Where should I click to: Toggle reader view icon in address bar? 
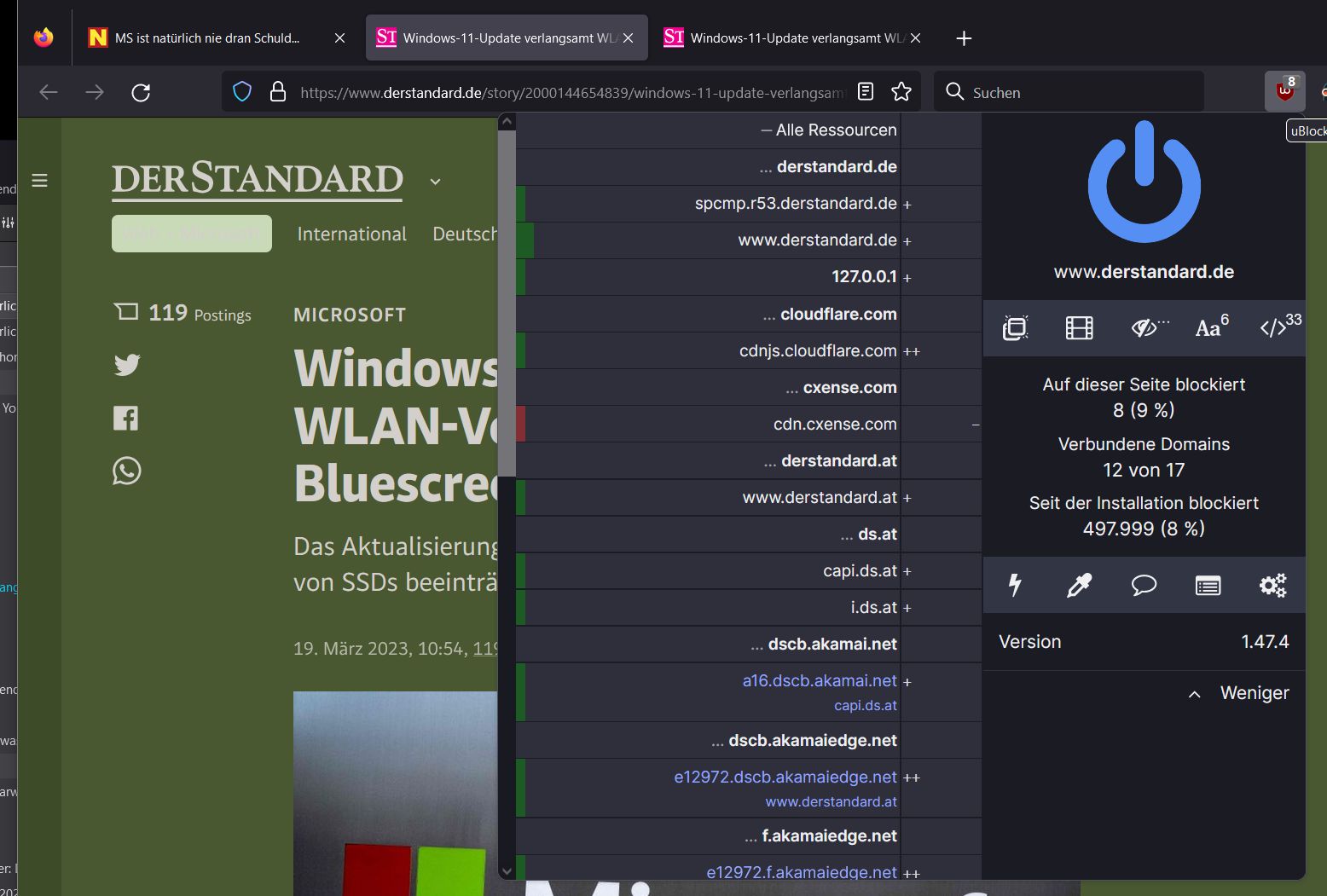[866, 92]
